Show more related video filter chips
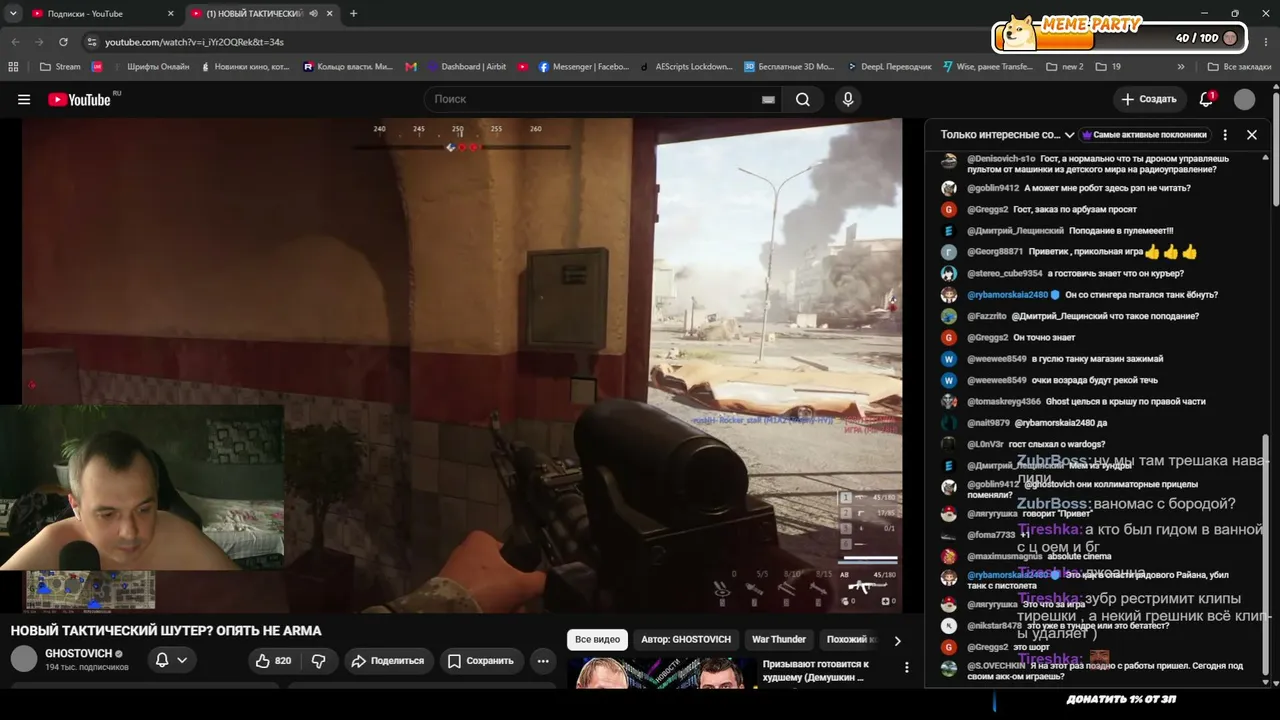Screen dimensions: 1280x720 point(897,640)
